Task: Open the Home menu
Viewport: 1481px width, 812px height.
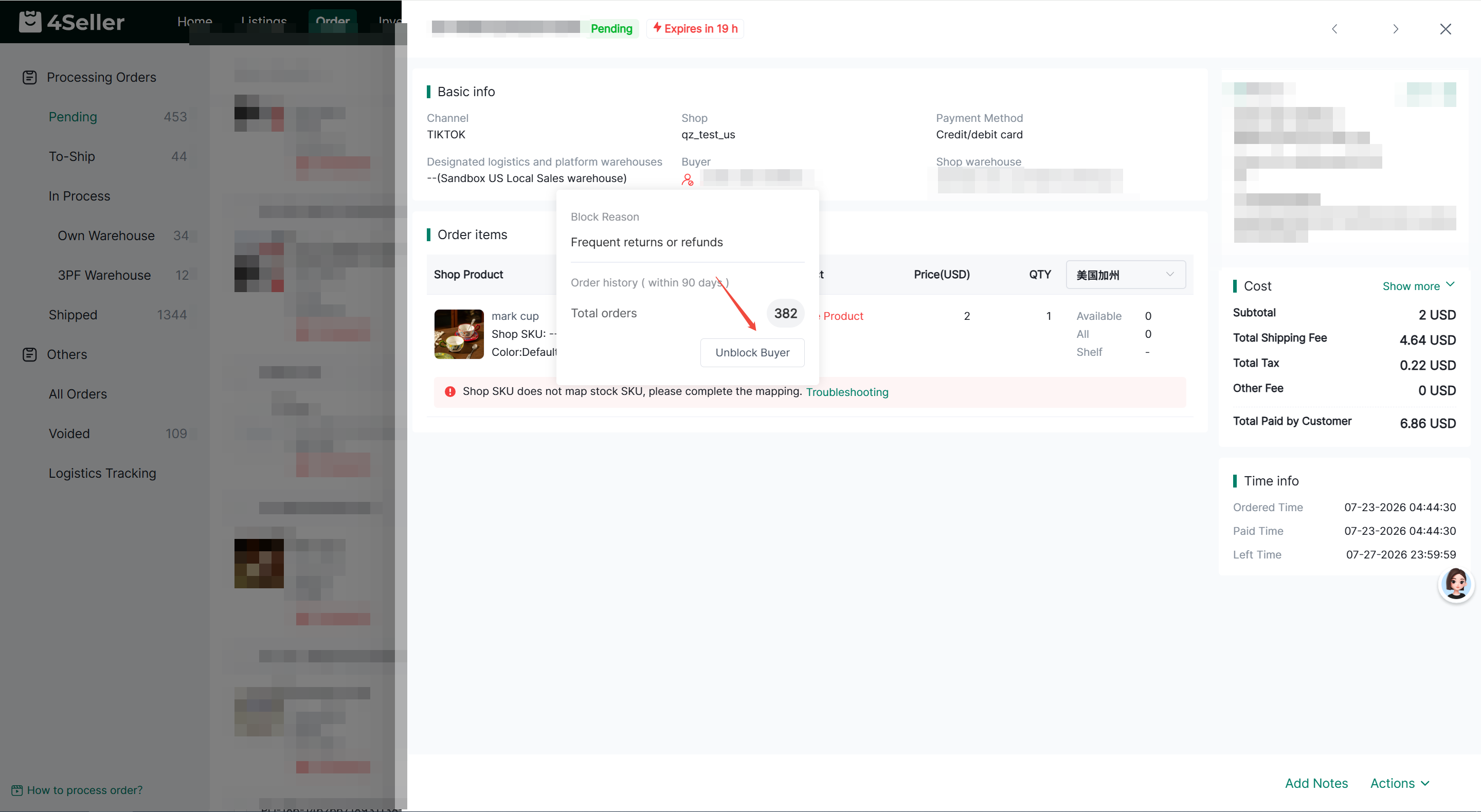Action: pyautogui.click(x=195, y=21)
